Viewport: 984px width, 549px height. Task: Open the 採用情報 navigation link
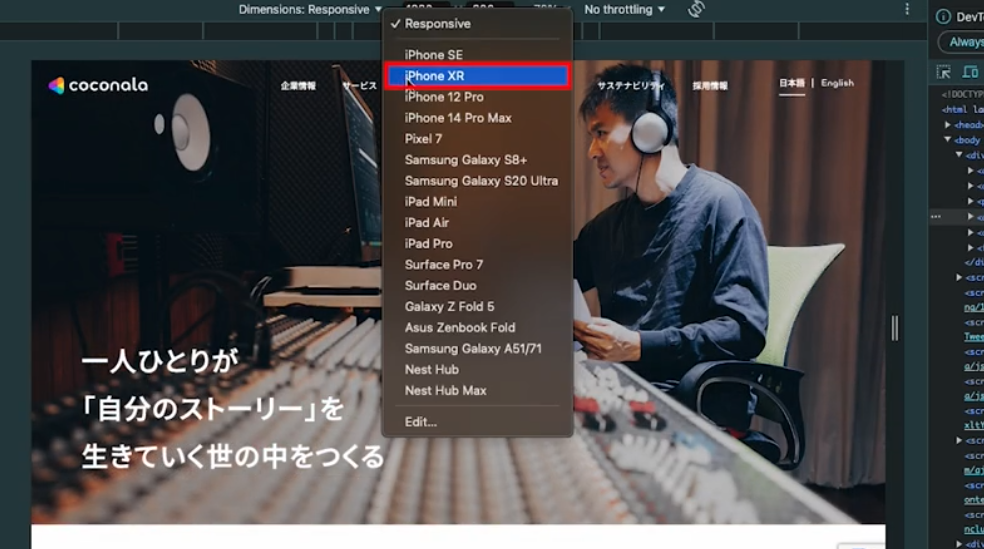(710, 86)
